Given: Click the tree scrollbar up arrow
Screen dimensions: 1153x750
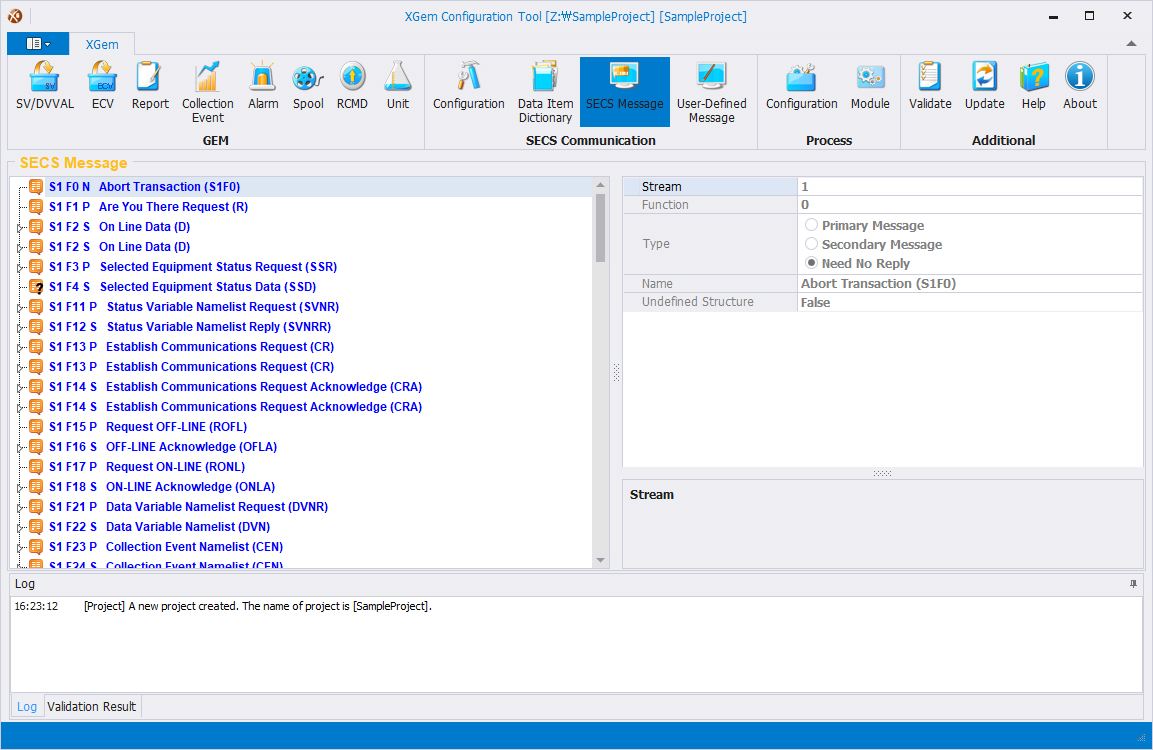Looking at the screenshot, I should pos(600,185).
